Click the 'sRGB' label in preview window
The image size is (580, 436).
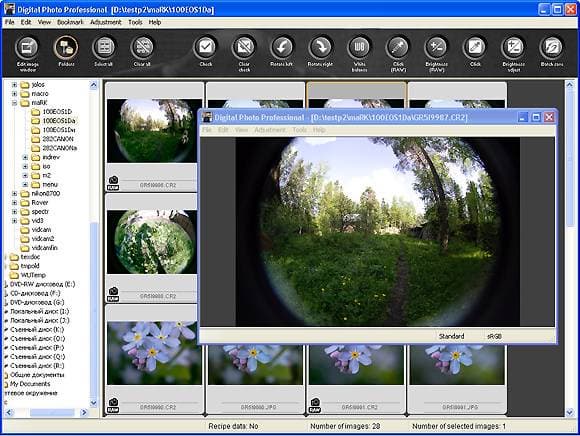(494, 336)
